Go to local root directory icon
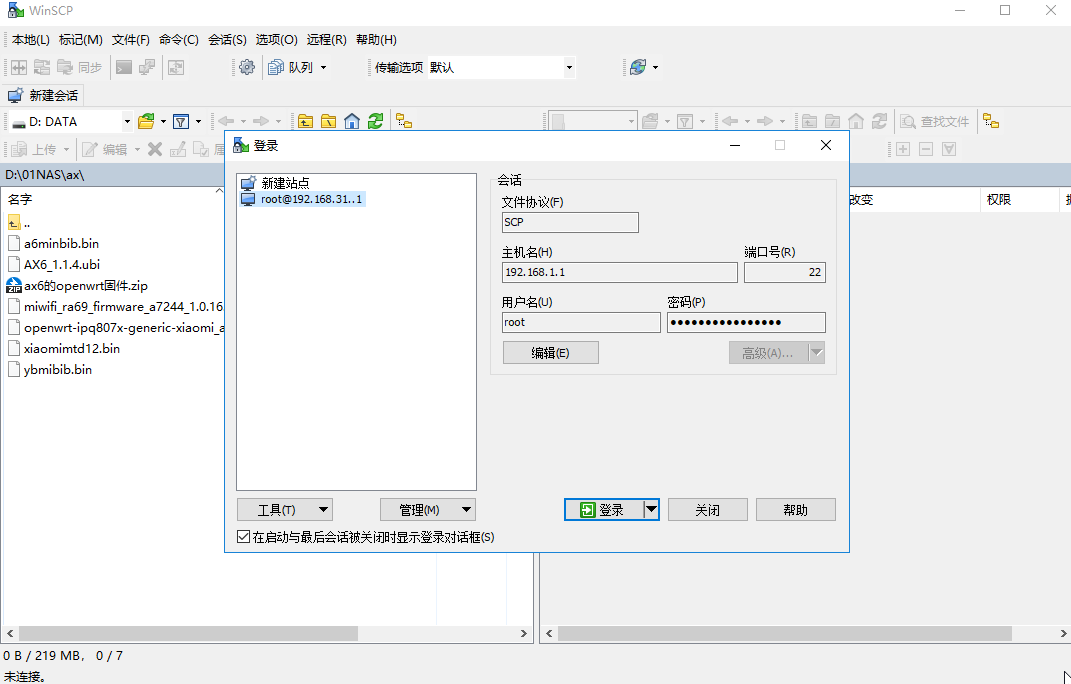1071x684 pixels. pos(329,122)
